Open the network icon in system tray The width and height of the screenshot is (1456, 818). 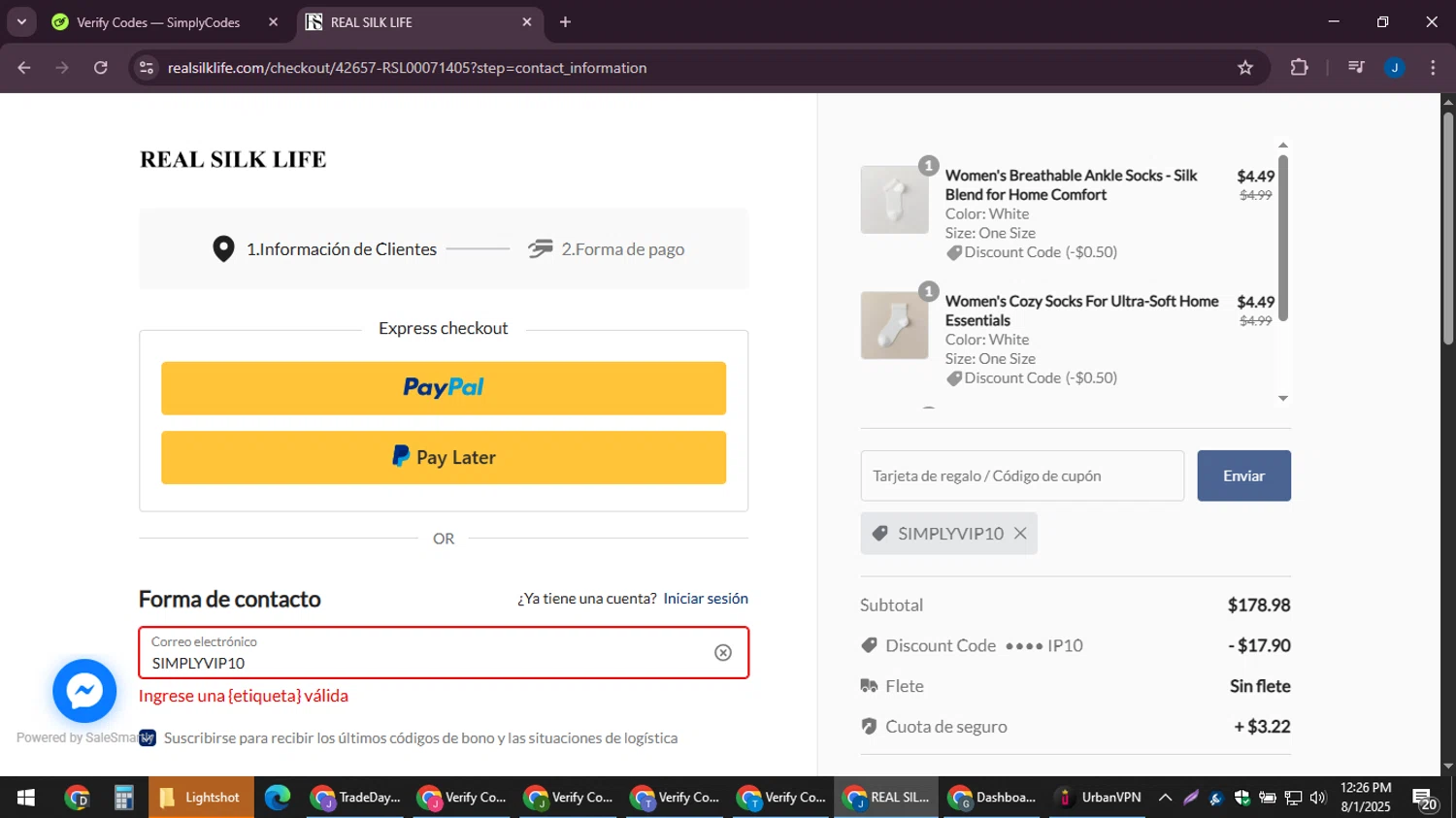click(x=1293, y=798)
